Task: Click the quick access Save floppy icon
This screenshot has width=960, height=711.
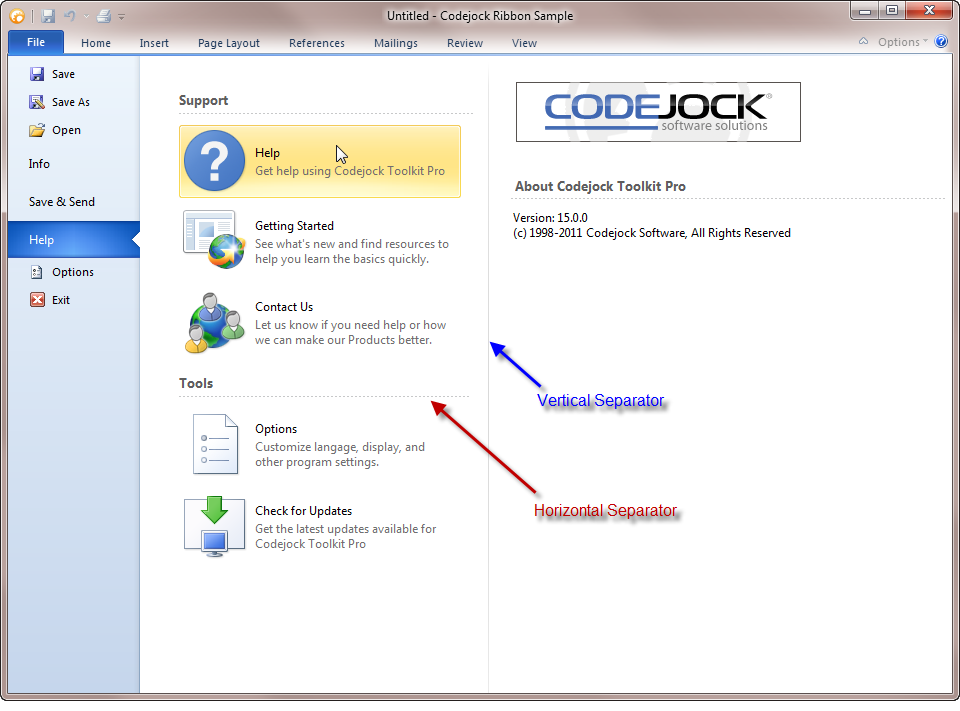Action: tap(48, 16)
